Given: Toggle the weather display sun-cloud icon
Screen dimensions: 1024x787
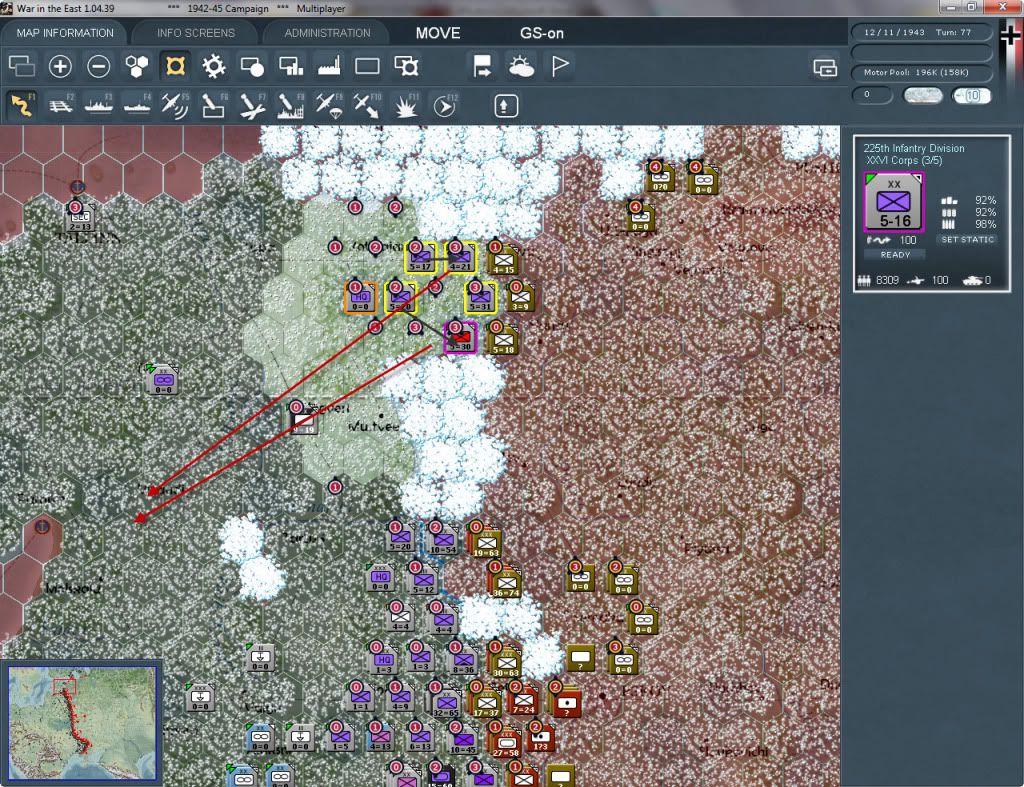Looking at the screenshot, I should point(521,66).
